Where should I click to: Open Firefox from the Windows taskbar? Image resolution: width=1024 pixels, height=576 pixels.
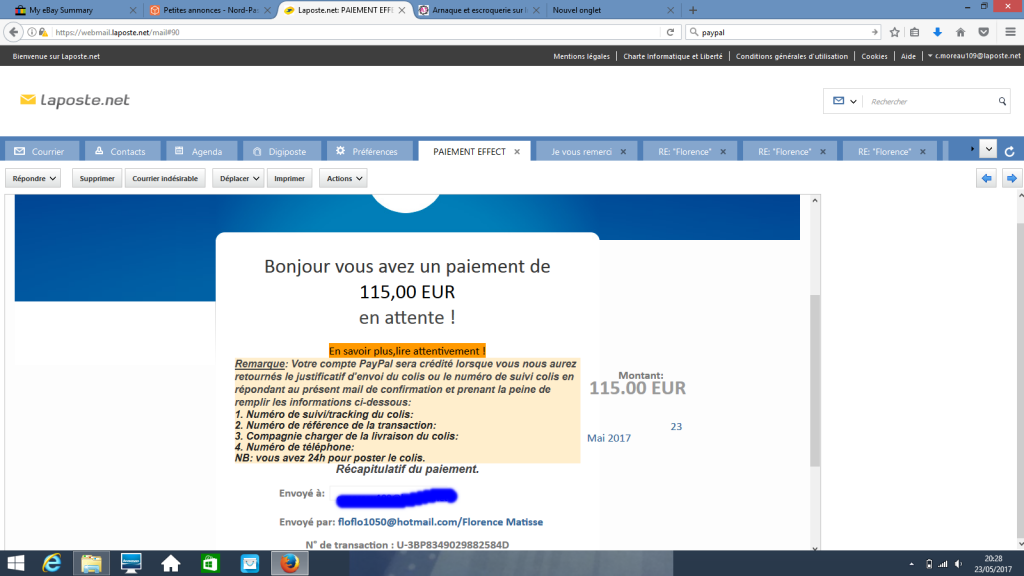[291, 562]
